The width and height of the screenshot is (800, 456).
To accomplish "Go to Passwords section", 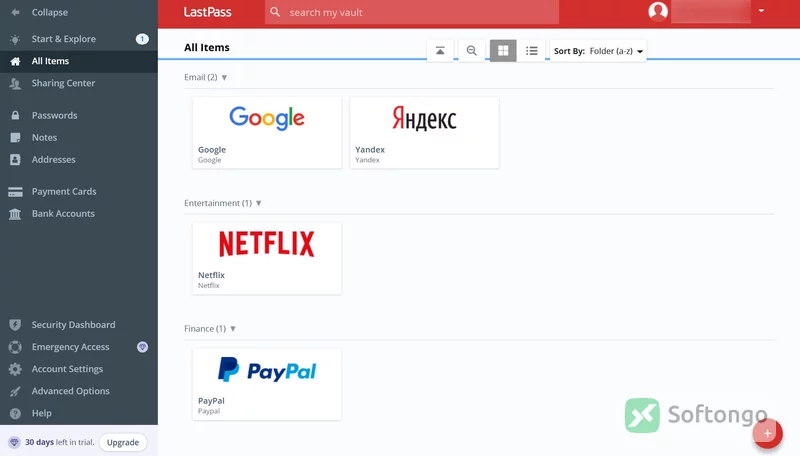I will click(79, 115).
